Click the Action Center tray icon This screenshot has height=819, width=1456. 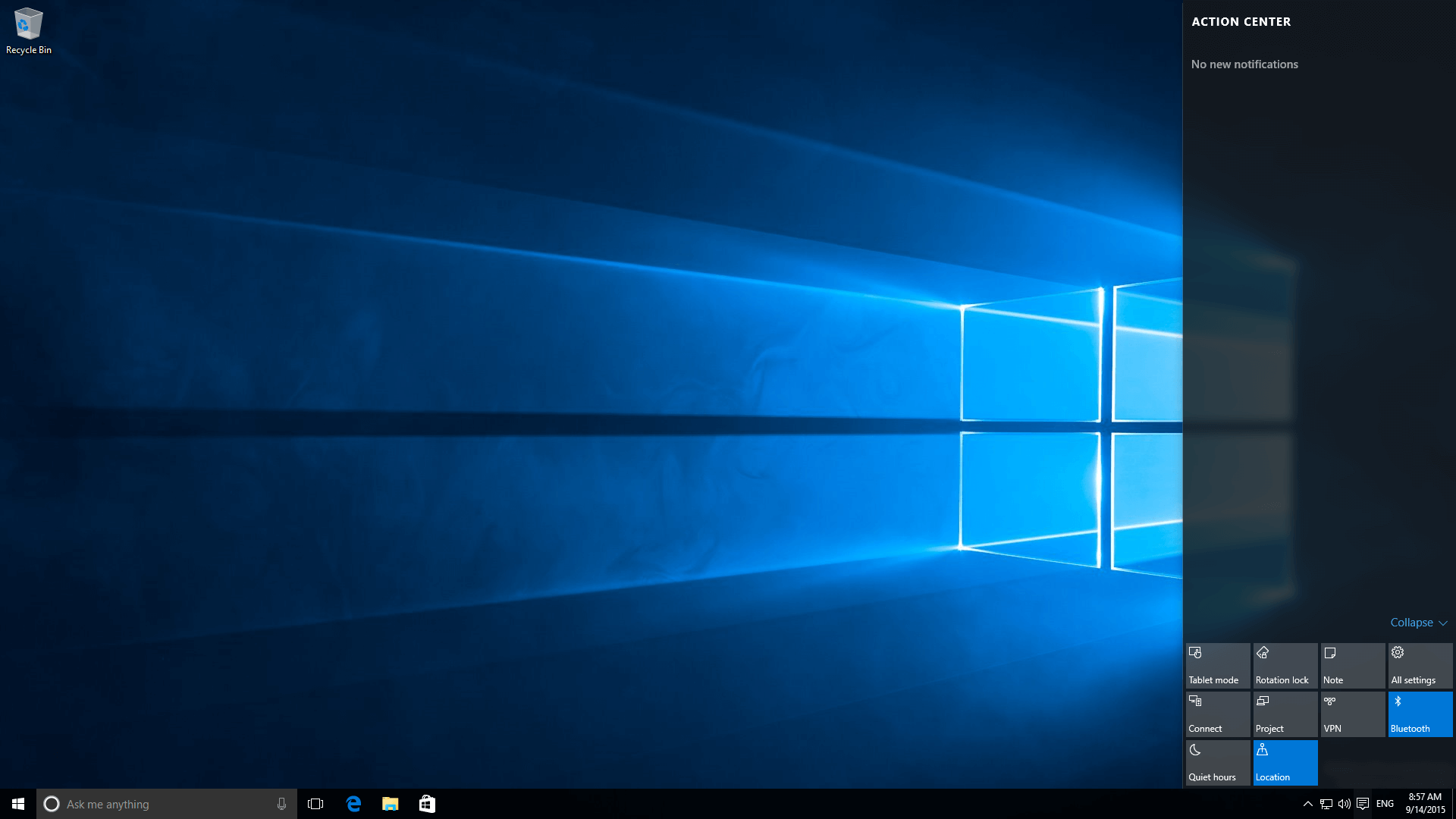click(1363, 804)
